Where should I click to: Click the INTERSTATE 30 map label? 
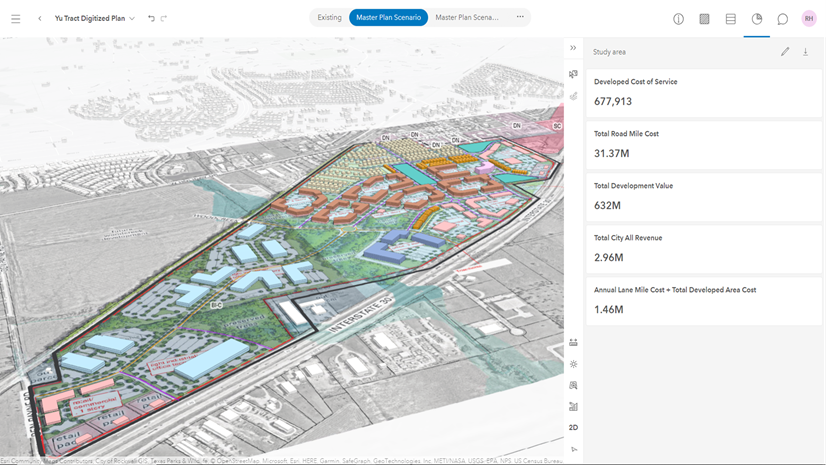(361, 314)
